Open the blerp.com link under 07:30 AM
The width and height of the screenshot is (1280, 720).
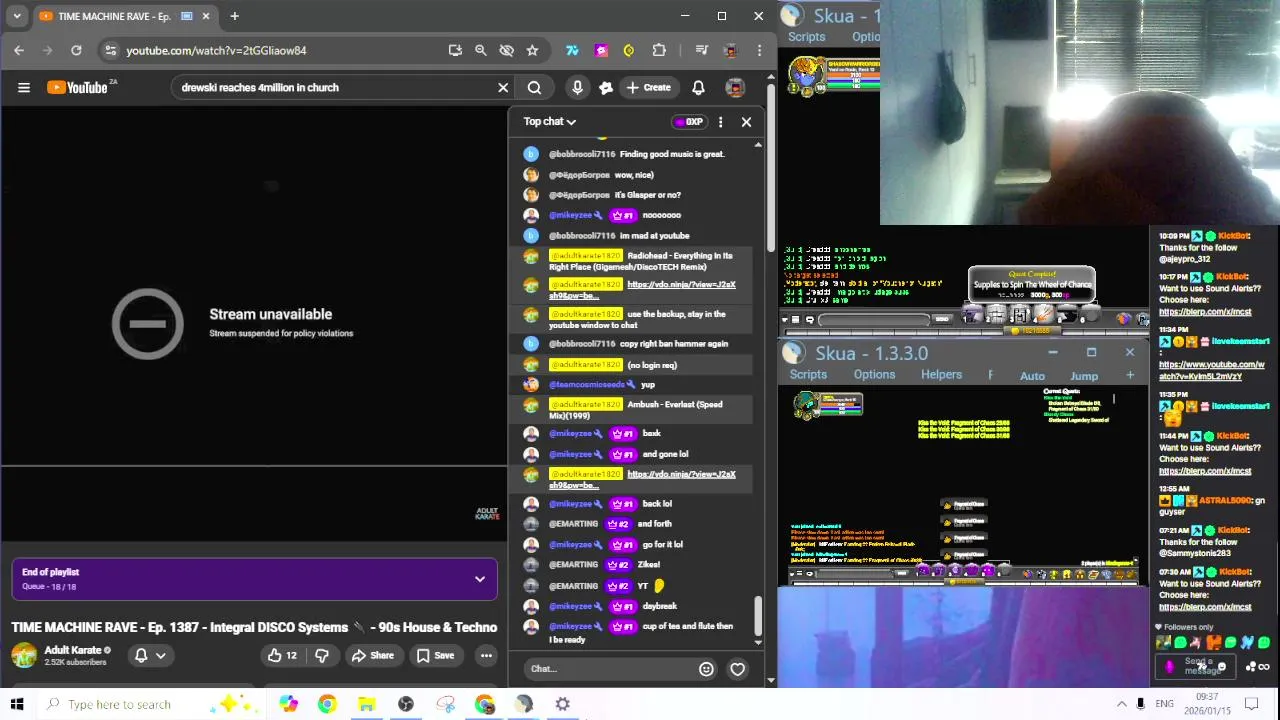1205,607
